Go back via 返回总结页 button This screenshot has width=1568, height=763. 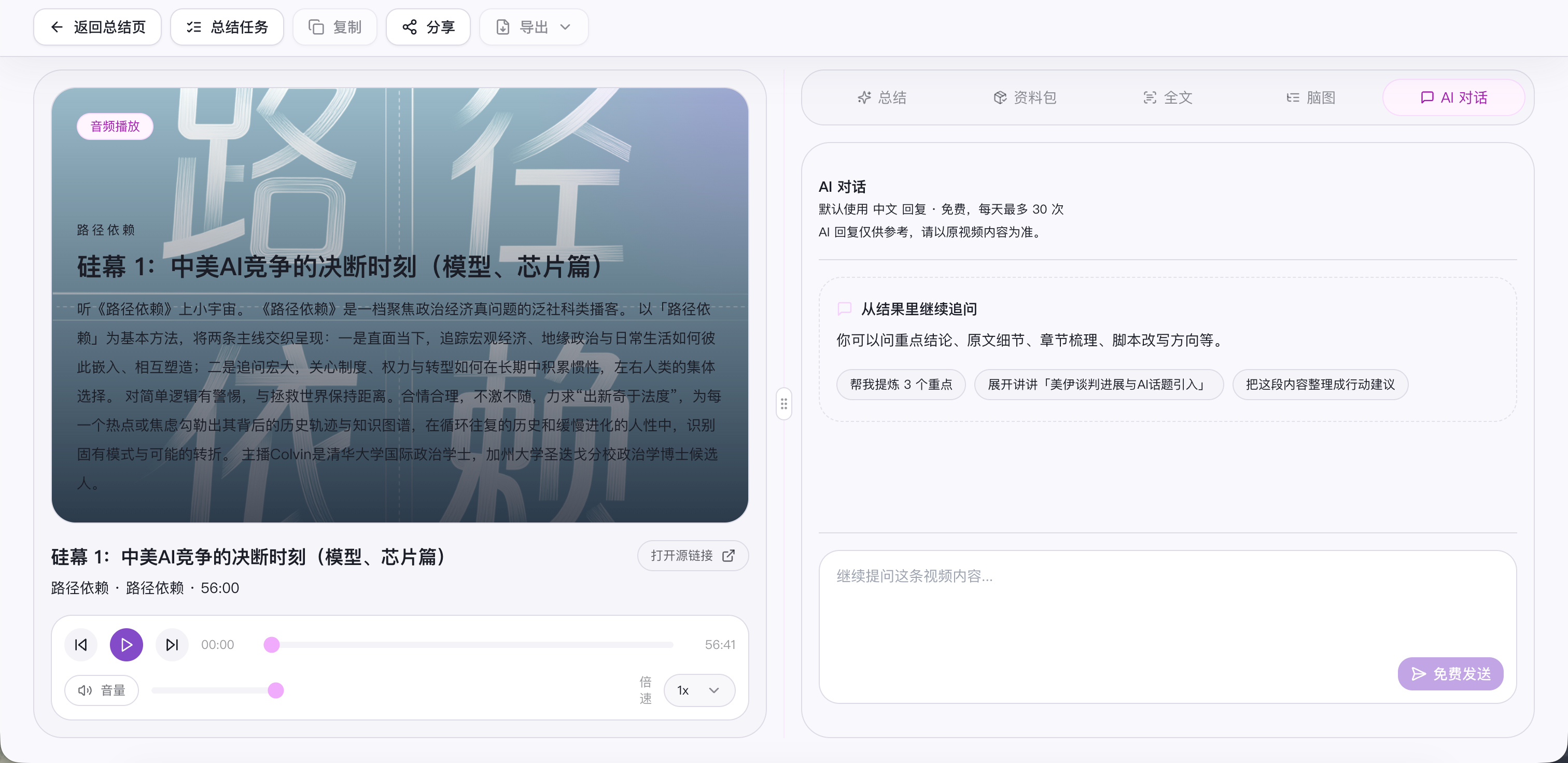click(x=97, y=27)
